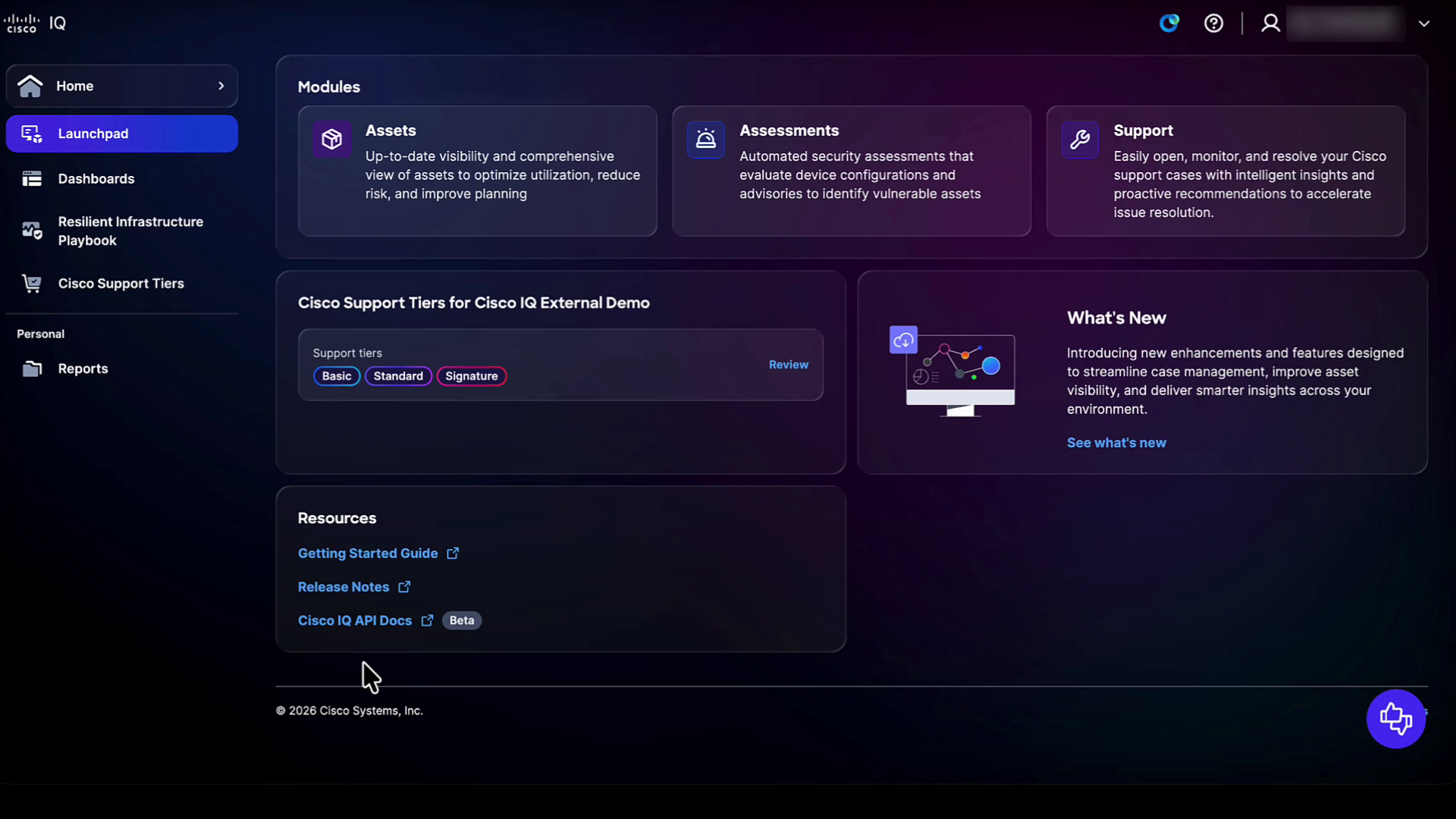Click the Dashboards list icon

click(x=32, y=179)
